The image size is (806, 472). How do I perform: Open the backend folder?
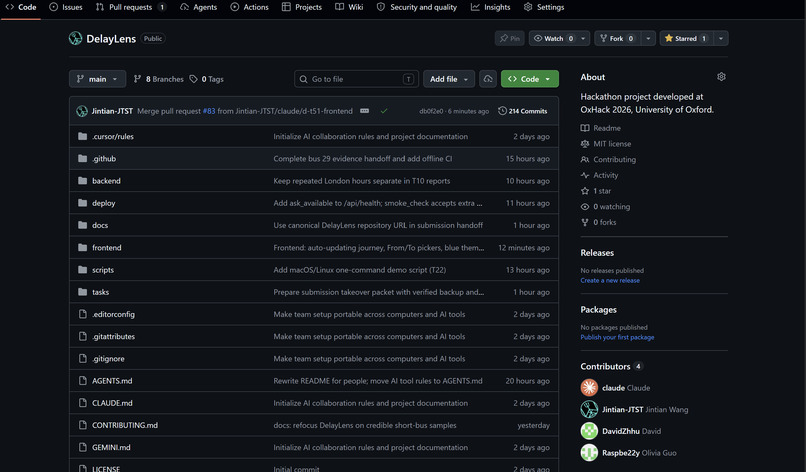[x=106, y=181]
